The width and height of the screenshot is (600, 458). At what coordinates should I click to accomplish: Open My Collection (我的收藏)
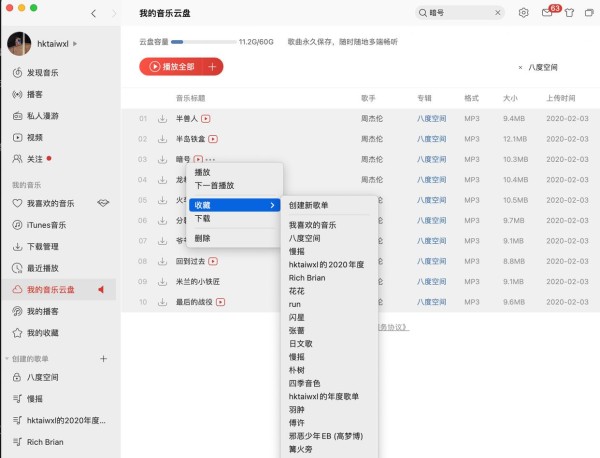[x=35, y=333]
